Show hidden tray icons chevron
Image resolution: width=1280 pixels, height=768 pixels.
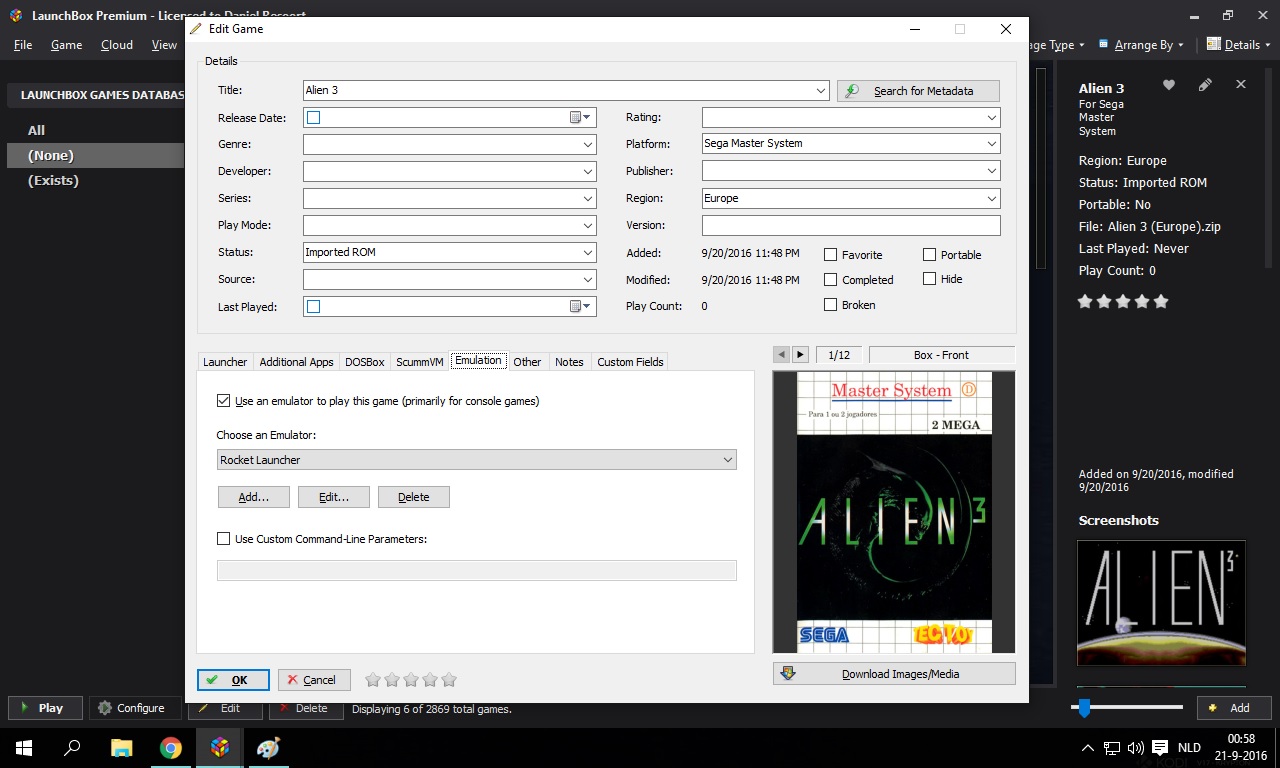[x=1088, y=748]
